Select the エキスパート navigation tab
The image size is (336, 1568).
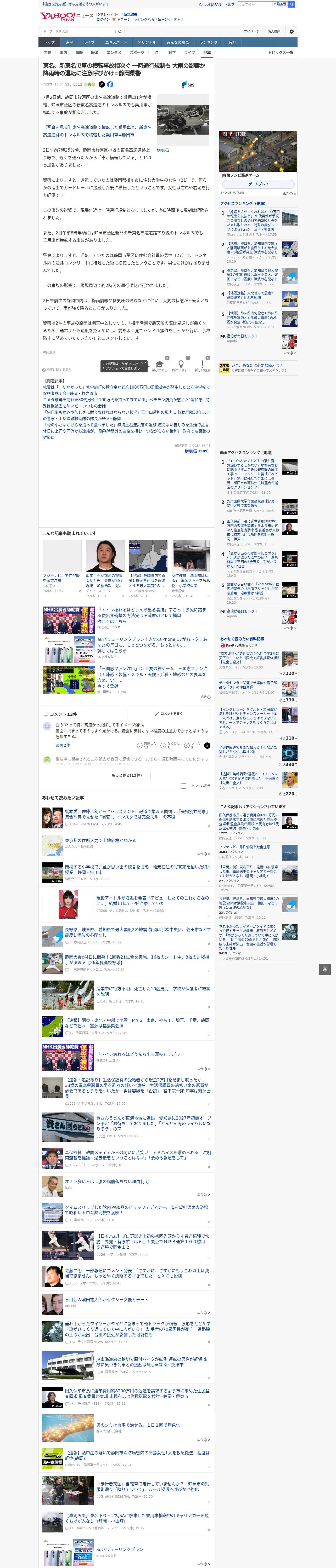[116, 43]
